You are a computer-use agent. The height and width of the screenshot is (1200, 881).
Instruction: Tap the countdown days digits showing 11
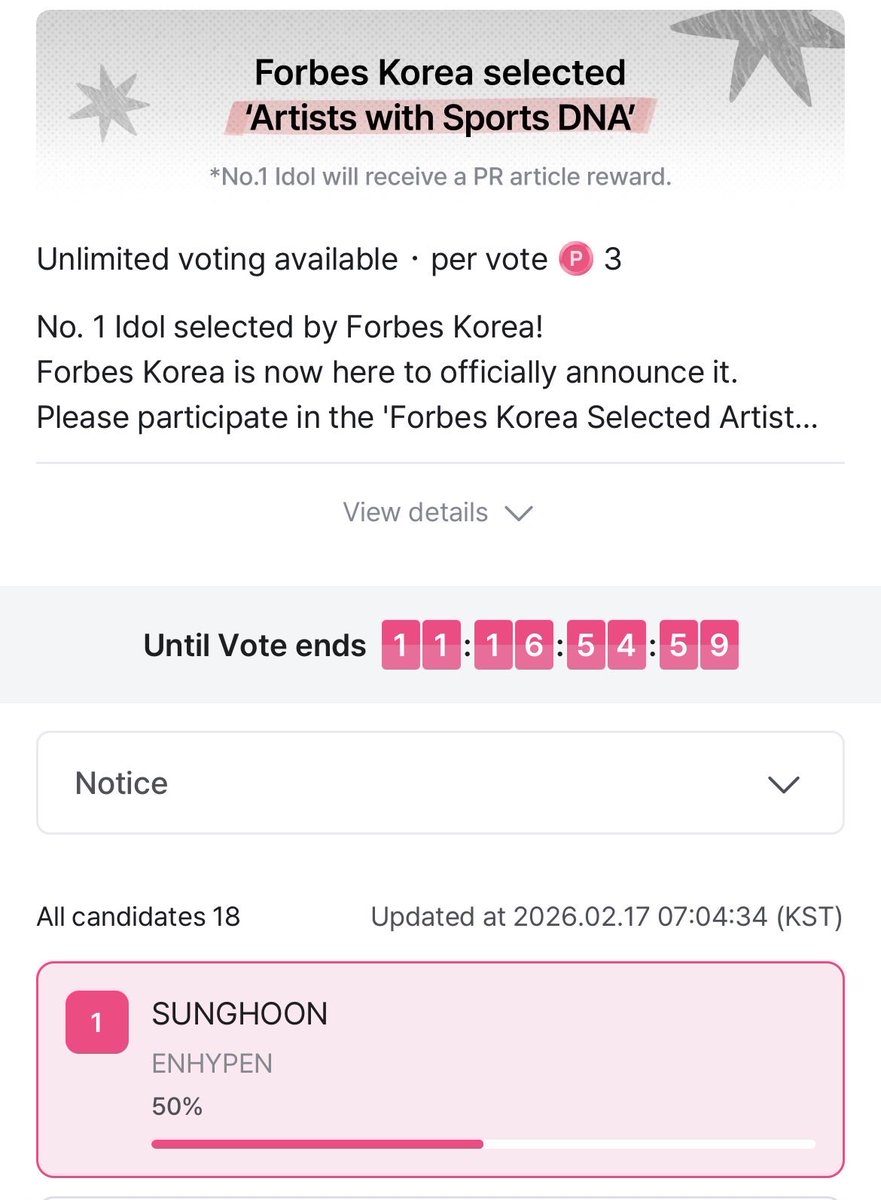coord(420,646)
